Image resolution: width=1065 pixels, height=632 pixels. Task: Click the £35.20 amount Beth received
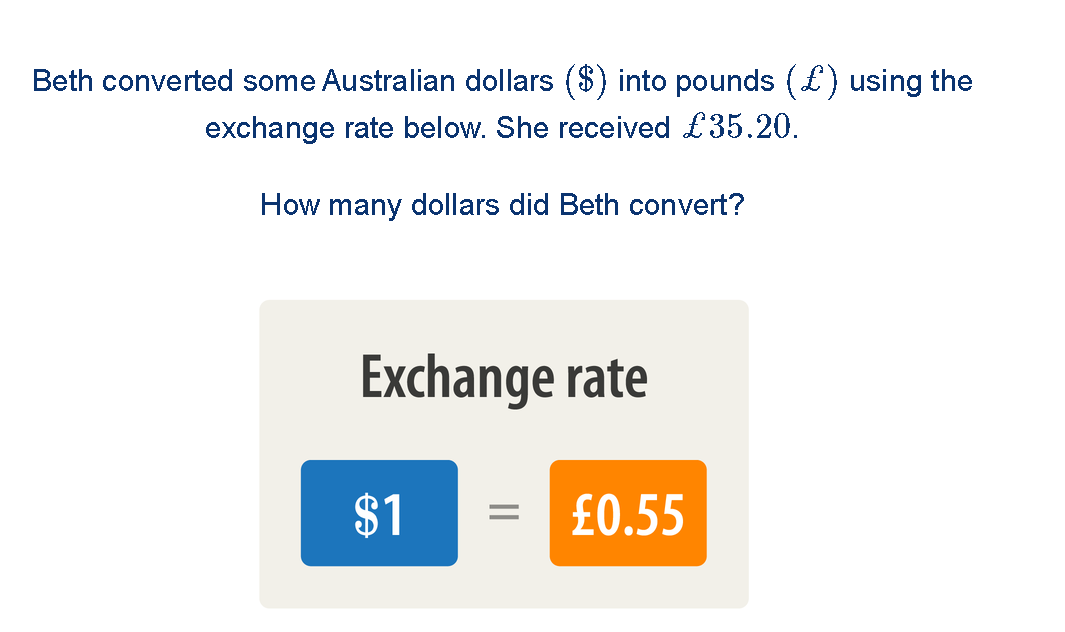tap(735, 128)
